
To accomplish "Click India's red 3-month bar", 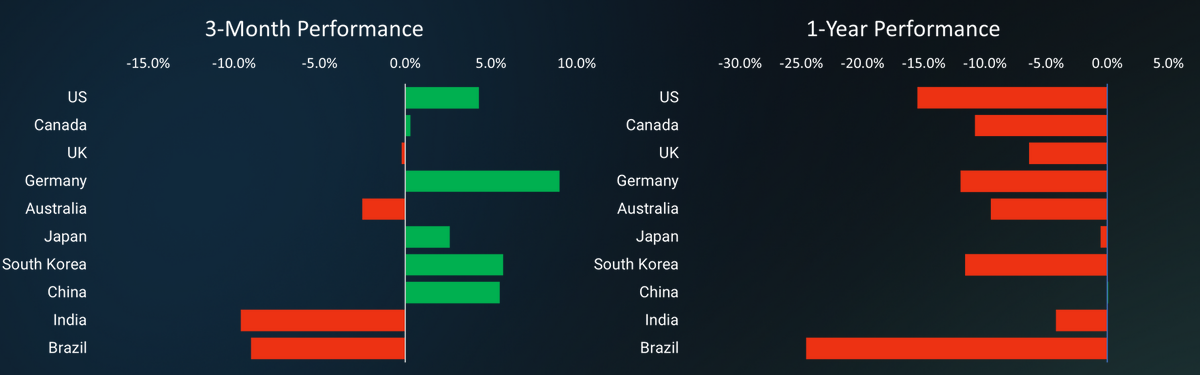I will pos(323,320).
